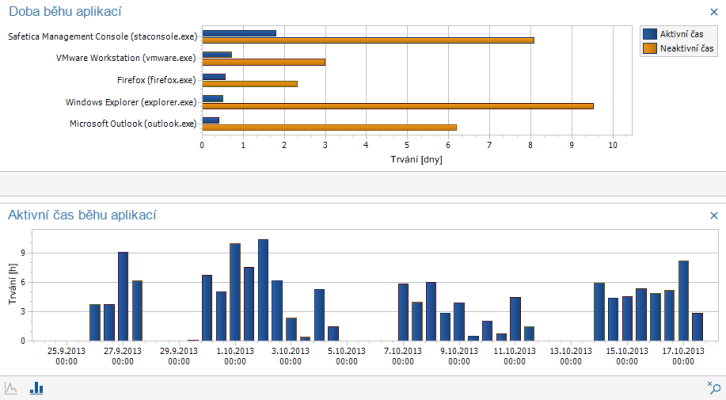726x400 pixels.
Task: Click the Doba běhu aplikací panel title
Action: pos(66,11)
